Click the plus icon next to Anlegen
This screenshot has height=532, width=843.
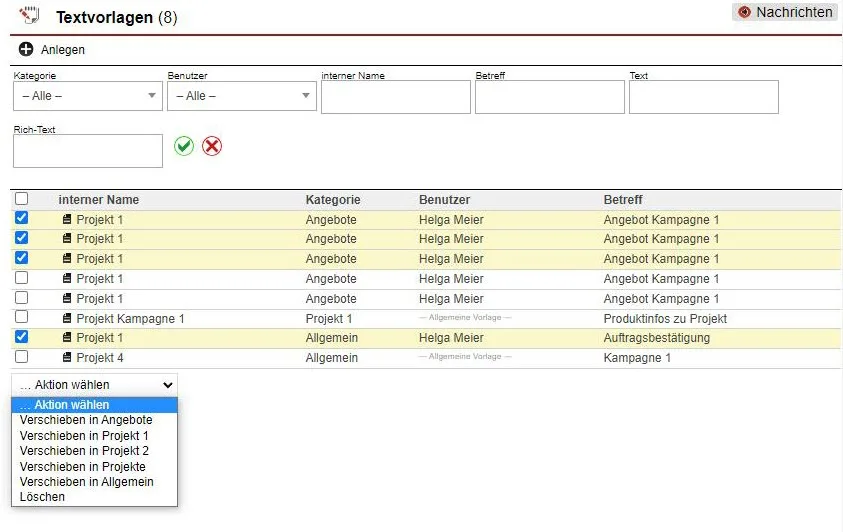tap(26, 50)
